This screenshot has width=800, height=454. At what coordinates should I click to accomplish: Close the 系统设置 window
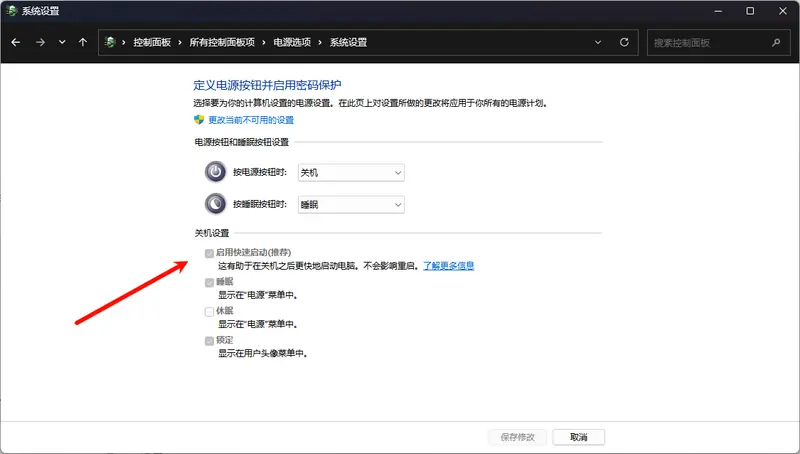pos(783,11)
